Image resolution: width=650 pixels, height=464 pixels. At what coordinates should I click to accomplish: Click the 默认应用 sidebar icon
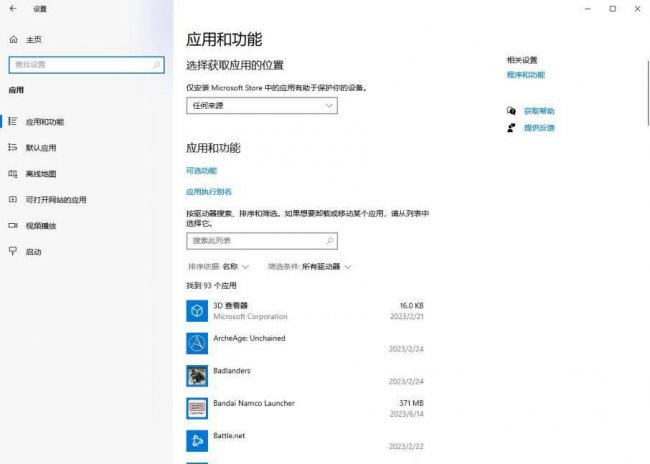coord(13,147)
